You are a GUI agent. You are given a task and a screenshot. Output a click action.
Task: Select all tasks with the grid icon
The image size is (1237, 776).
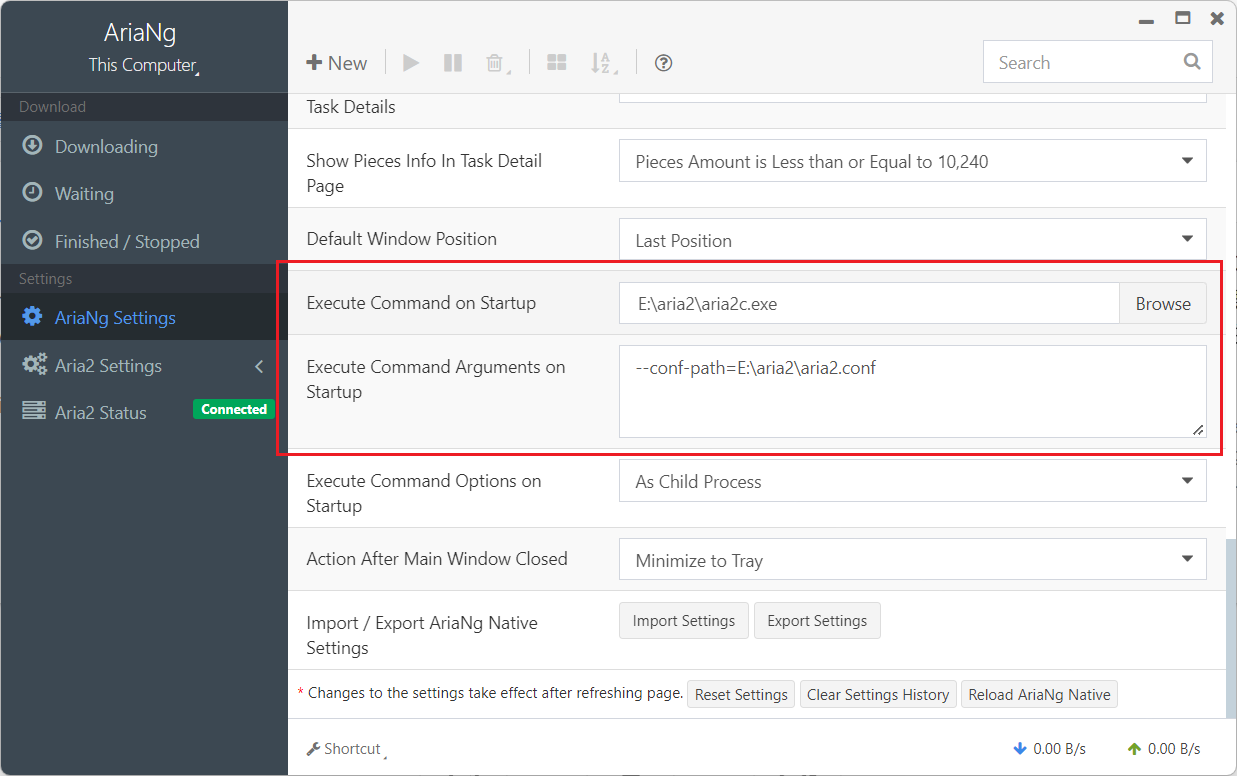point(557,61)
